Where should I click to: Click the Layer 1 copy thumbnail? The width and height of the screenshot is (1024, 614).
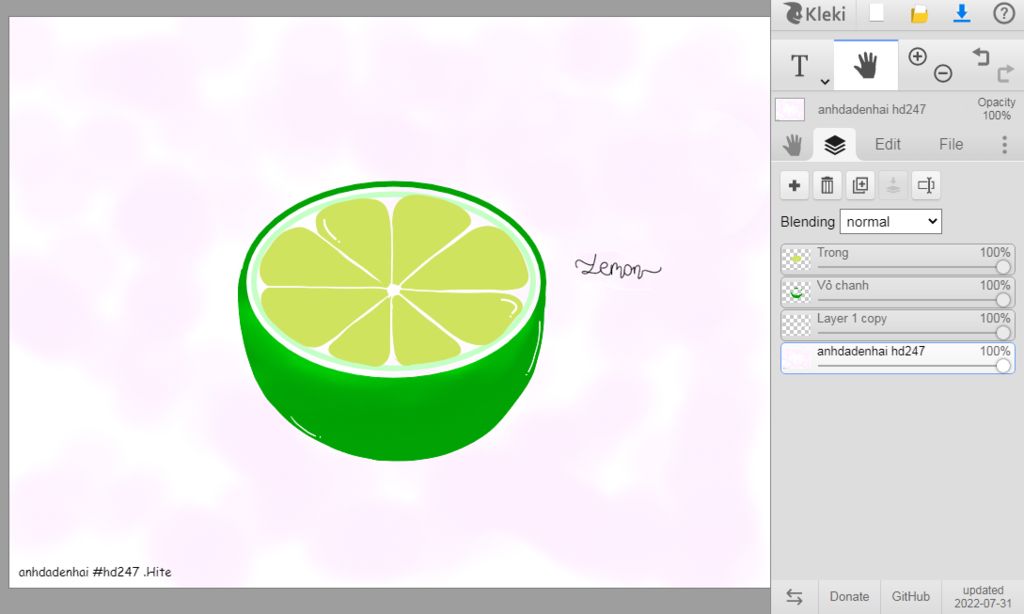tap(796, 325)
